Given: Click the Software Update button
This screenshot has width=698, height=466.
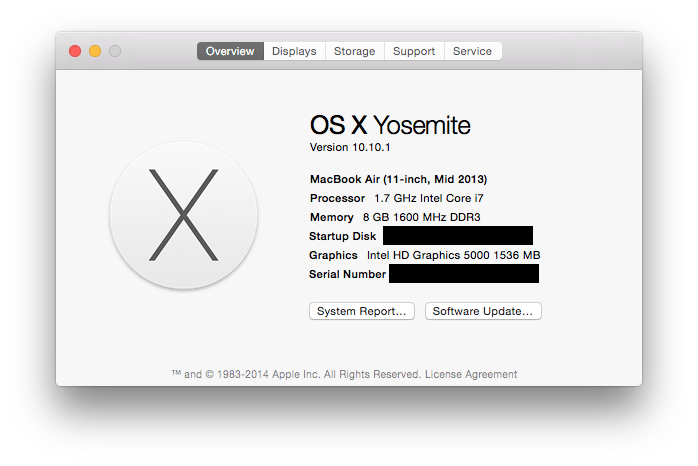Looking at the screenshot, I should click(483, 311).
